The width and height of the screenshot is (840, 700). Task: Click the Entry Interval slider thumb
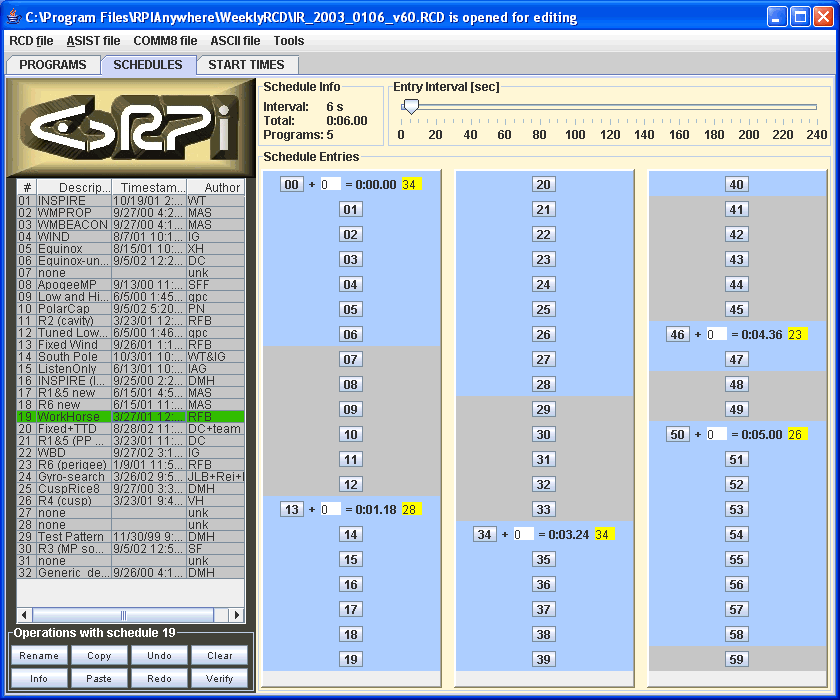pyautogui.click(x=411, y=106)
